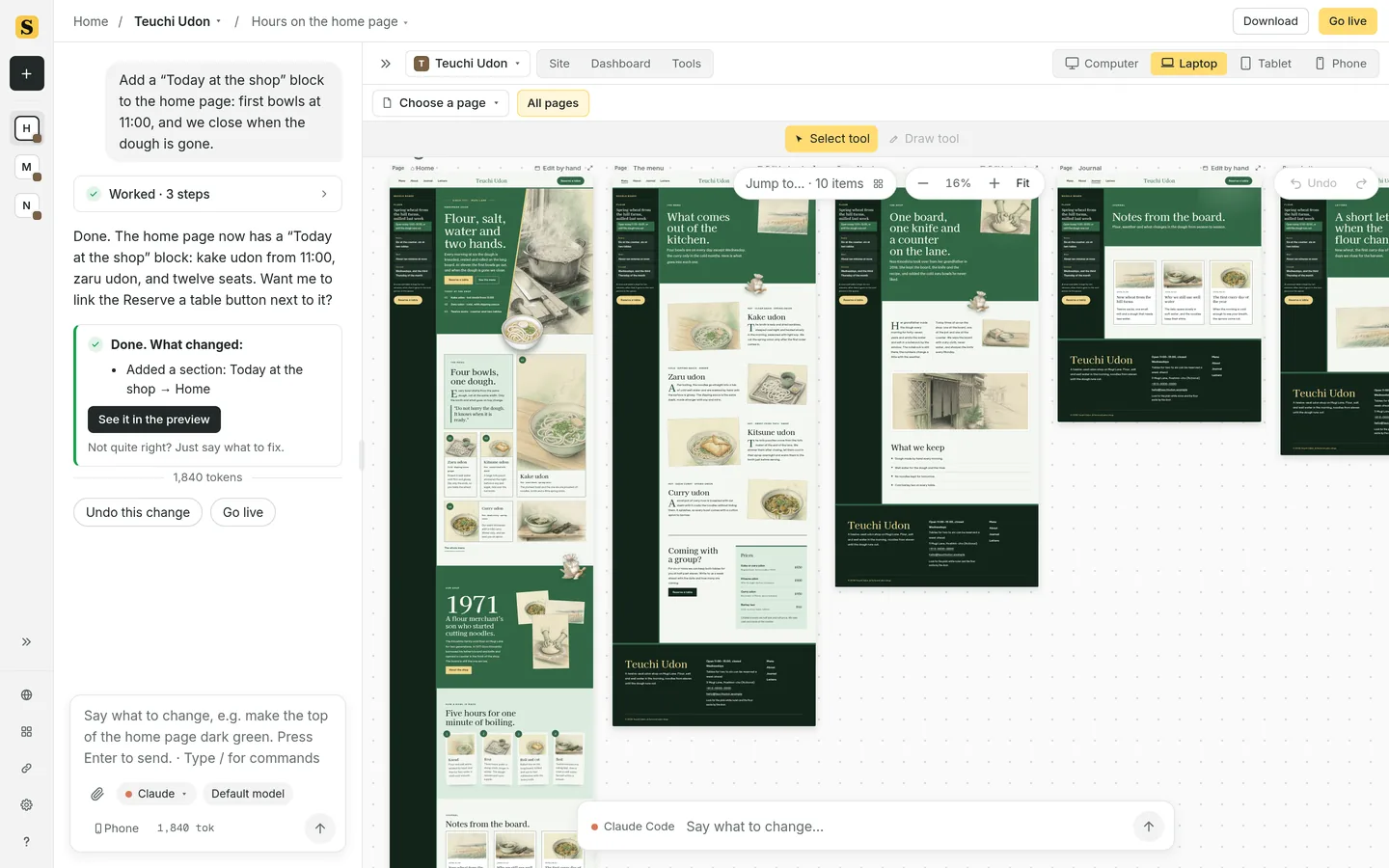This screenshot has height=868, width=1389.
Task: Collapse chat panel with double chevron
Action: (x=386, y=64)
